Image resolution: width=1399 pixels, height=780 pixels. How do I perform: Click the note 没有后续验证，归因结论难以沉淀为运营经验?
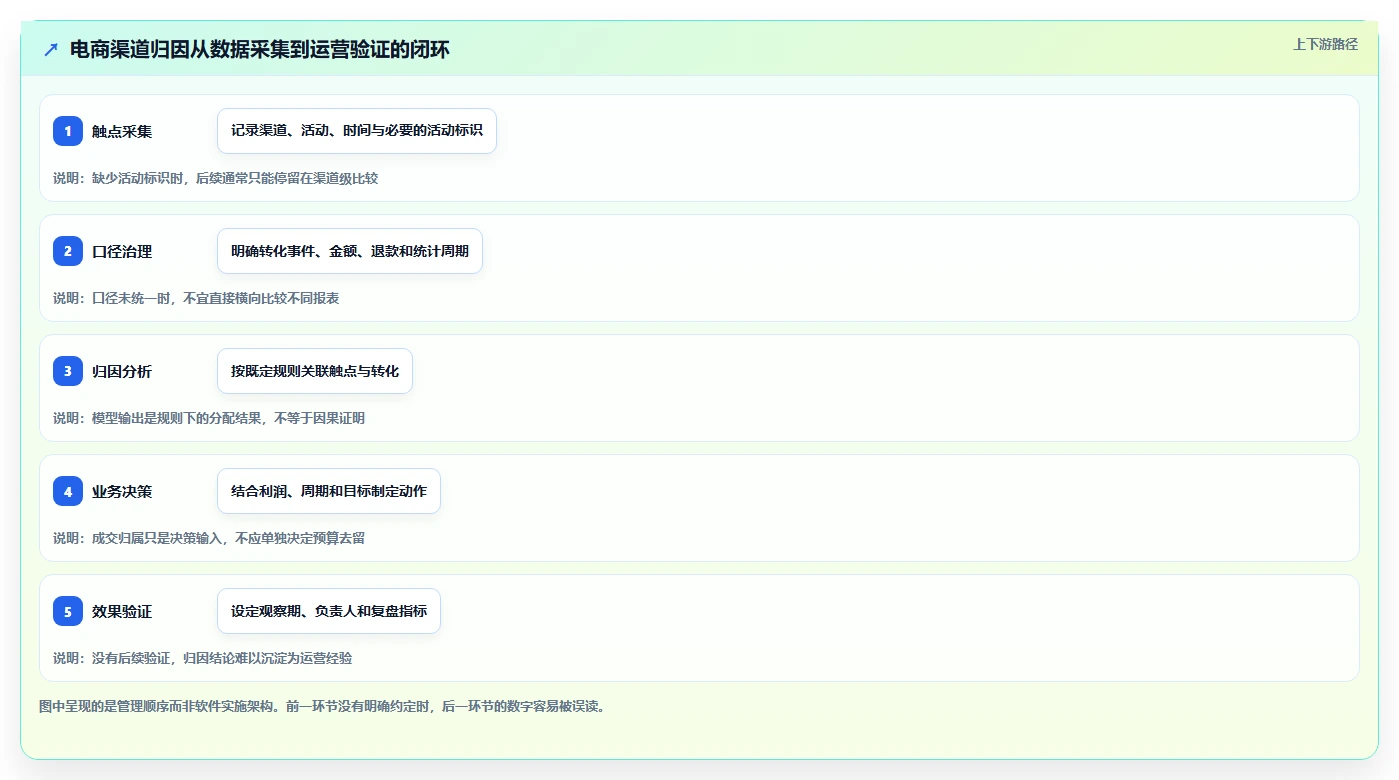point(222,658)
